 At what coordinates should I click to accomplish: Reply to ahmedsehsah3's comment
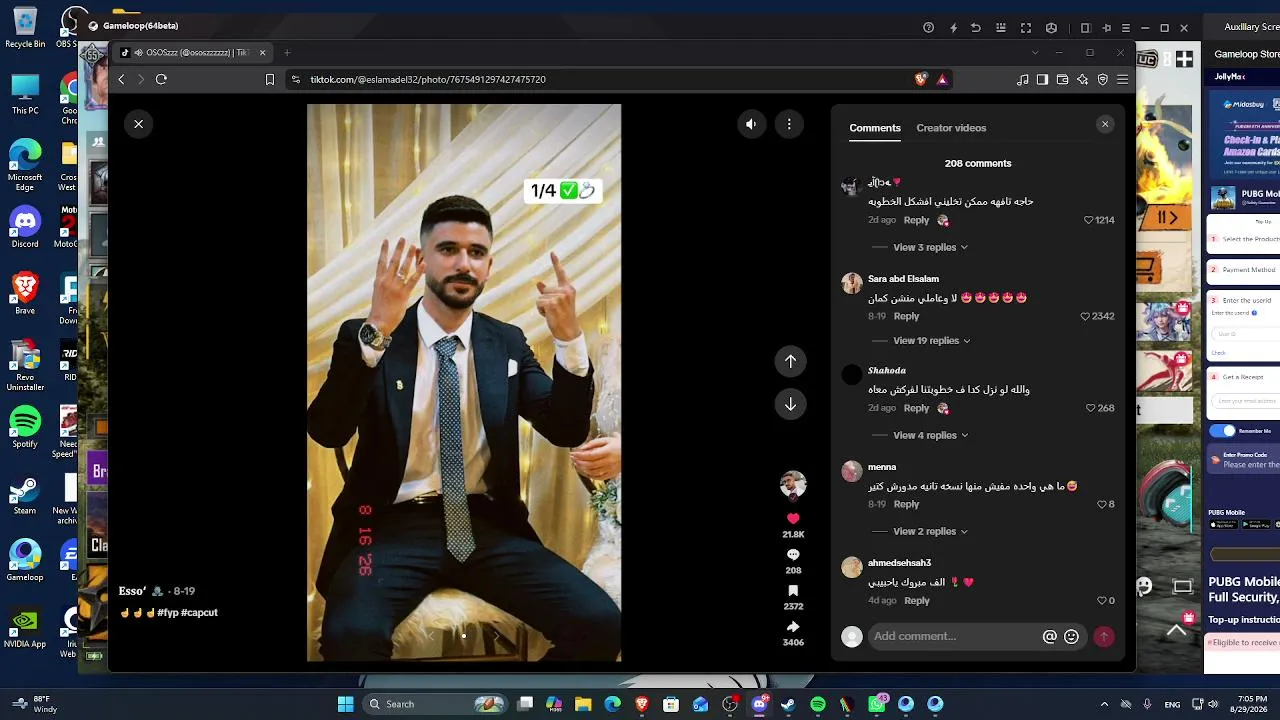[x=916, y=600]
